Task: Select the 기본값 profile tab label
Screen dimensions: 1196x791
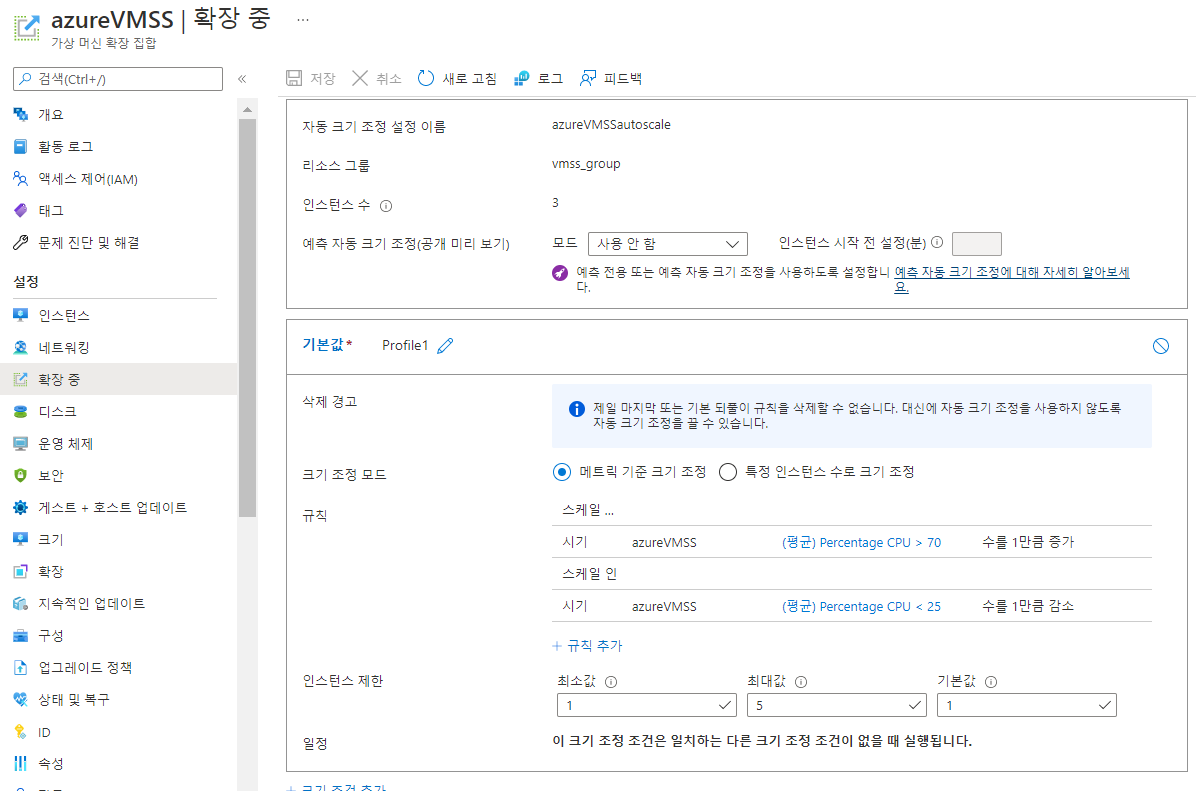Action: [327, 345]
